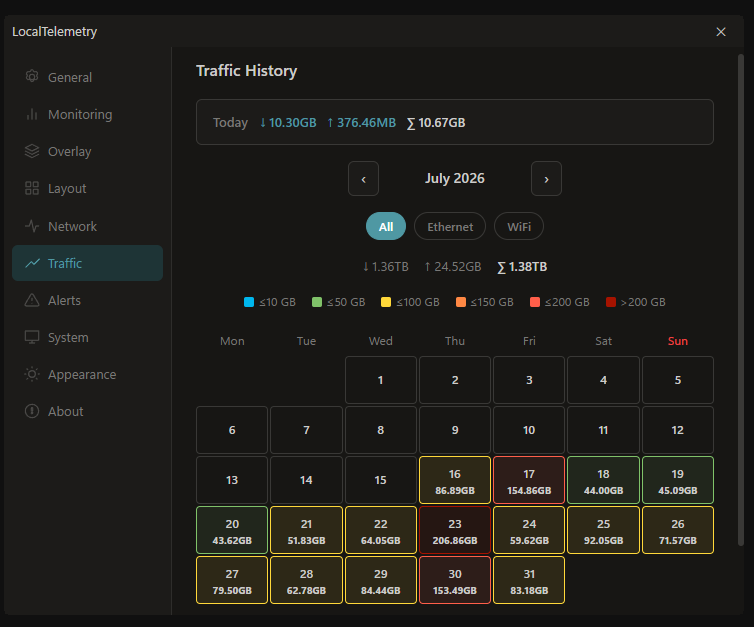The width and height of the screenshot is (754, 627).
Task: Select July 23 with 206.86GB
Action: (455, 530)
